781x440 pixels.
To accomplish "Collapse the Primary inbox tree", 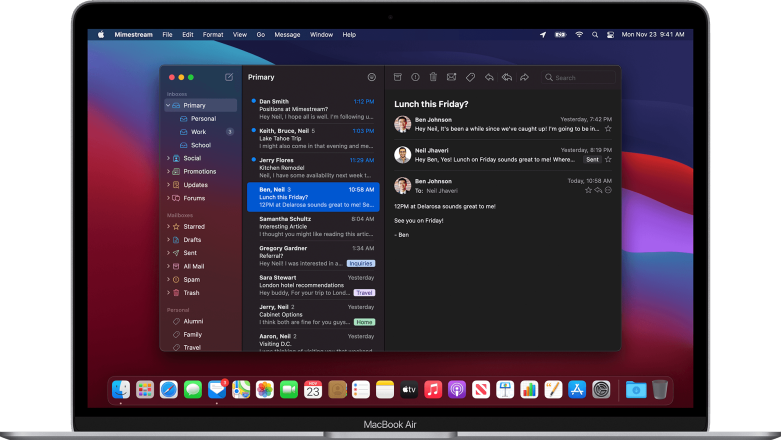I will coord(168,106).
